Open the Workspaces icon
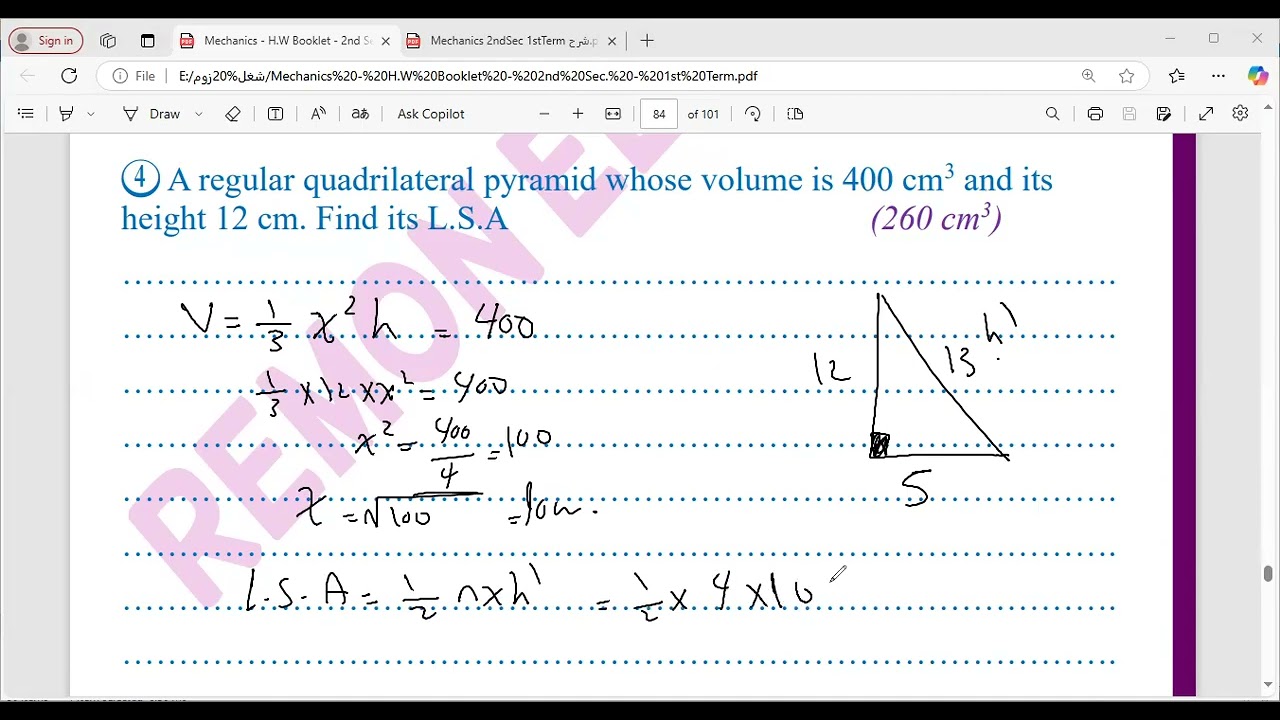 [x=108, y=41]
